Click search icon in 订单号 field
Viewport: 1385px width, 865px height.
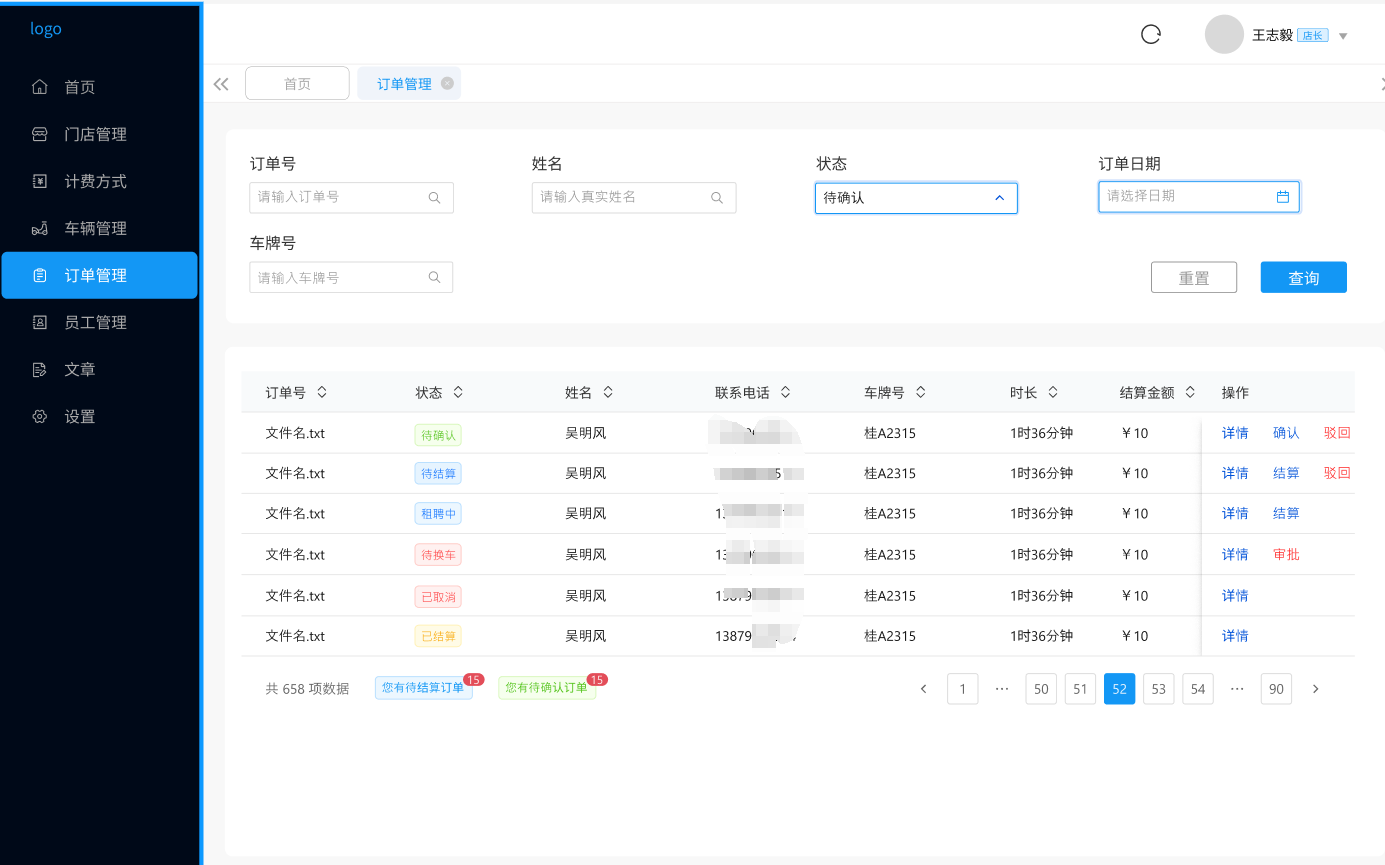tap(434, 198)
